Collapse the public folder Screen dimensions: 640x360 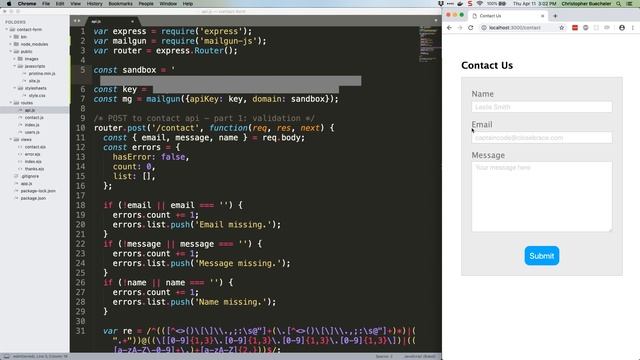pyautogui.click(x=11, y=51)
